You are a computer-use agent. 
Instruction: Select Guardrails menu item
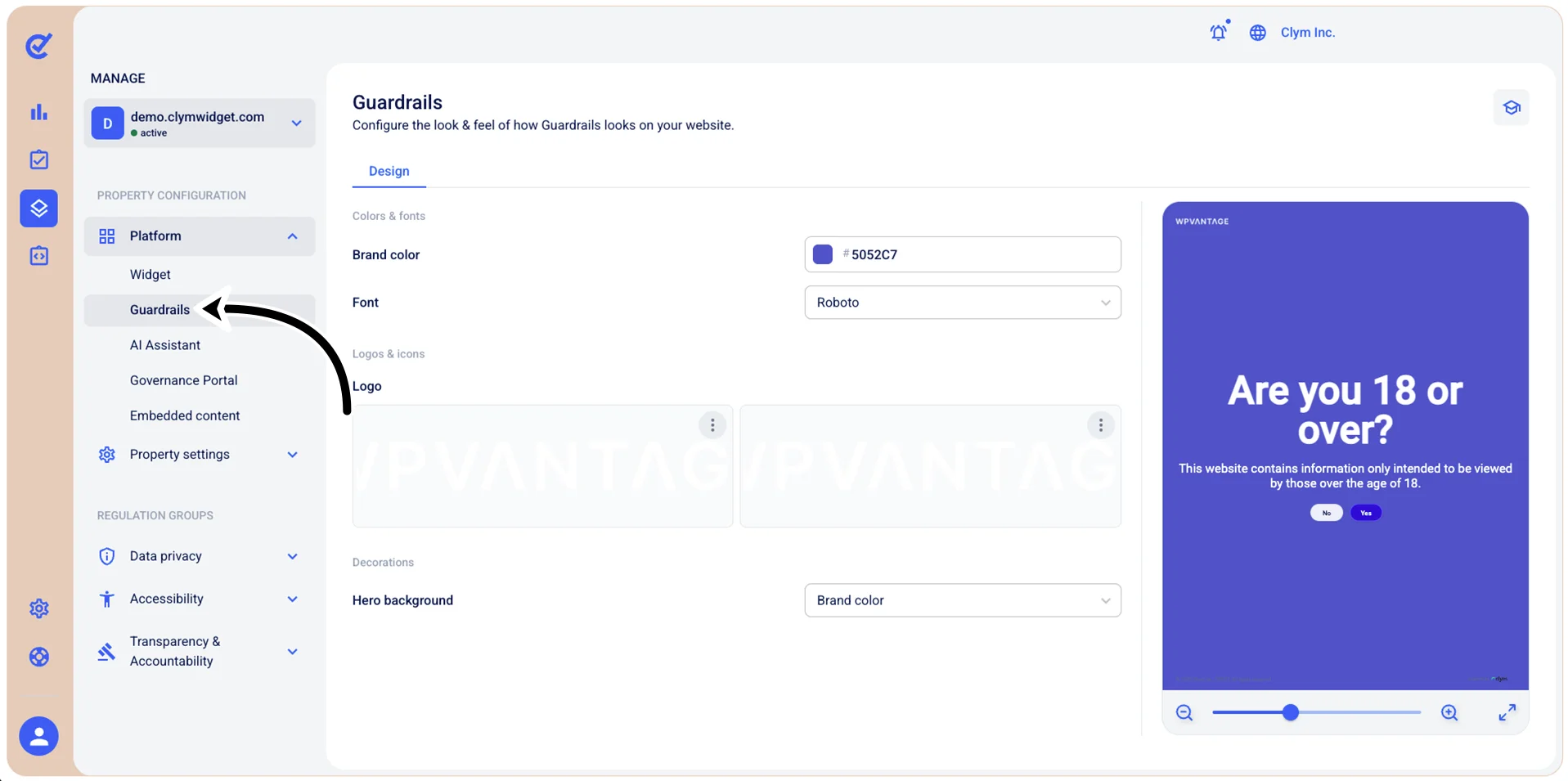[x=200, y=310]
